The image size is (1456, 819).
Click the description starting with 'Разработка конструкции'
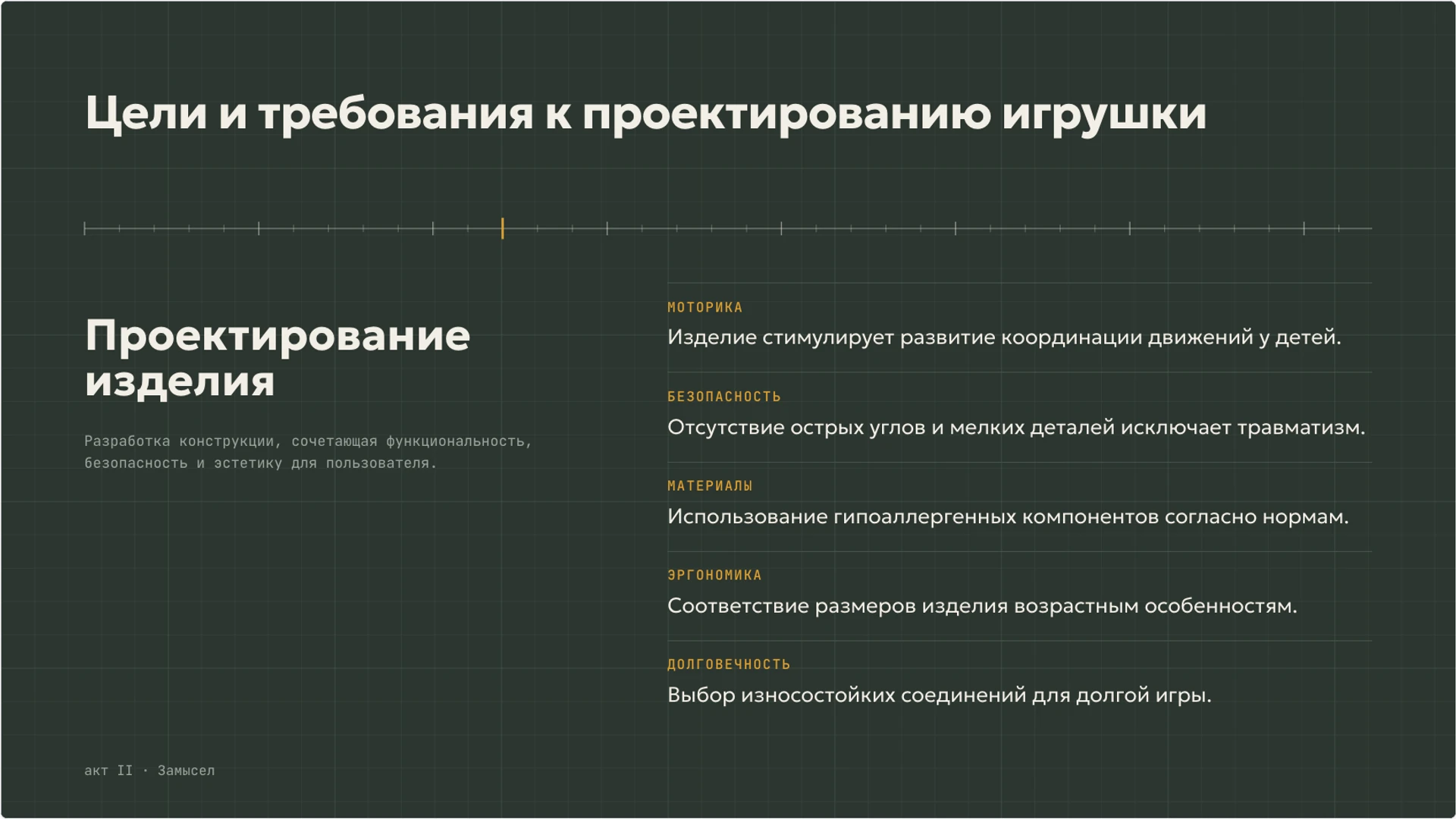click(x=308, y=452)
